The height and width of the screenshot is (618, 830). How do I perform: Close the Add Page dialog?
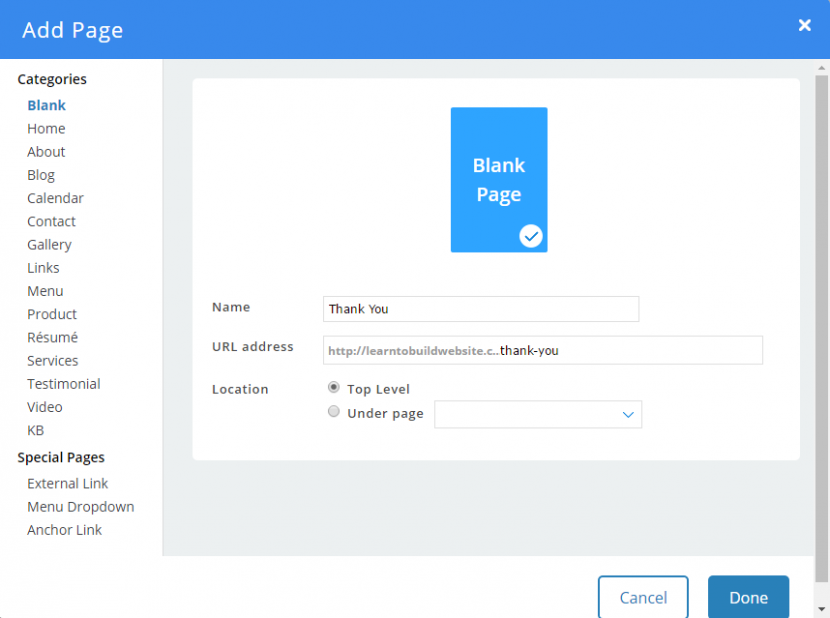click(x=804, y=26)
